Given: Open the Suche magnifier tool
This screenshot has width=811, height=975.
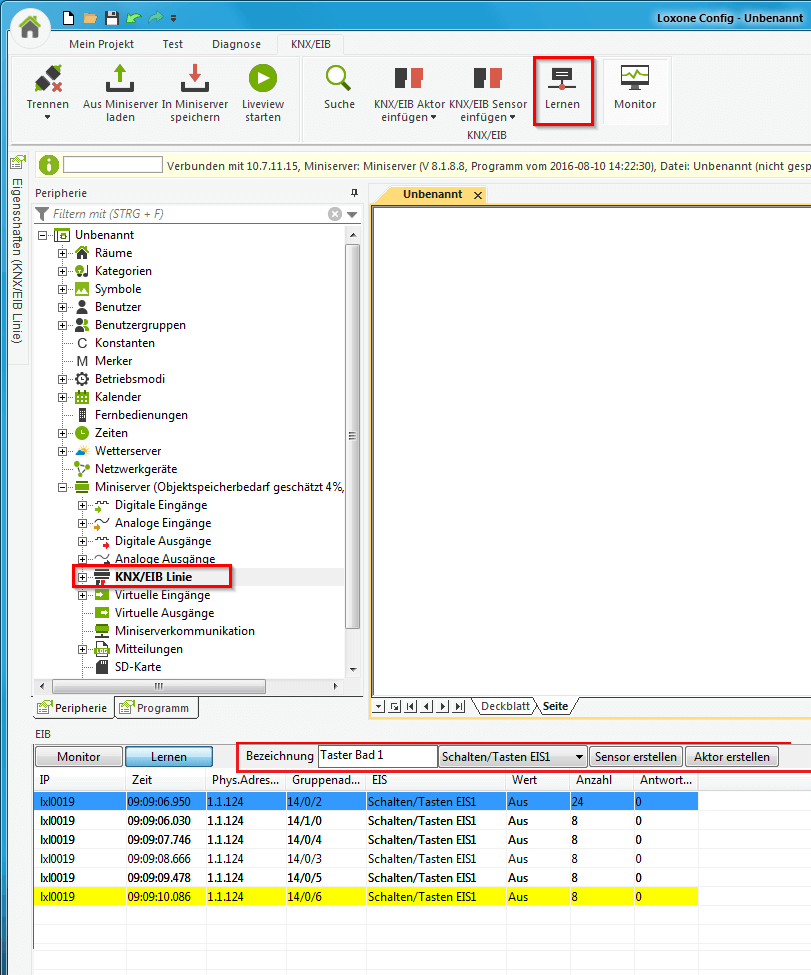Looking at the screenshot, I should [339, 79].
